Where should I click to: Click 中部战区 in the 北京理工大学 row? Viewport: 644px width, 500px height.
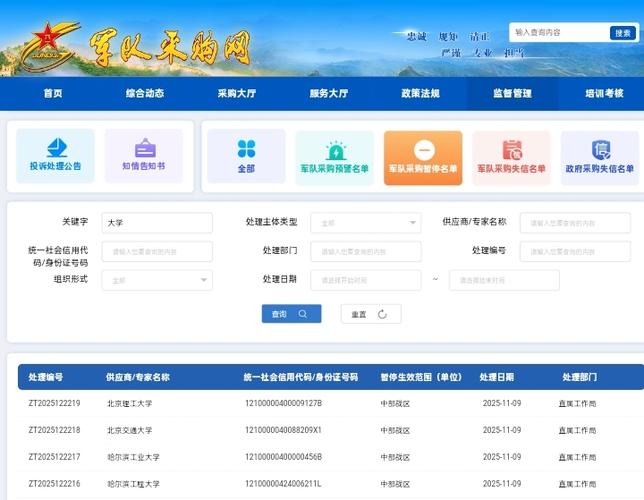(x=395, y=403)
